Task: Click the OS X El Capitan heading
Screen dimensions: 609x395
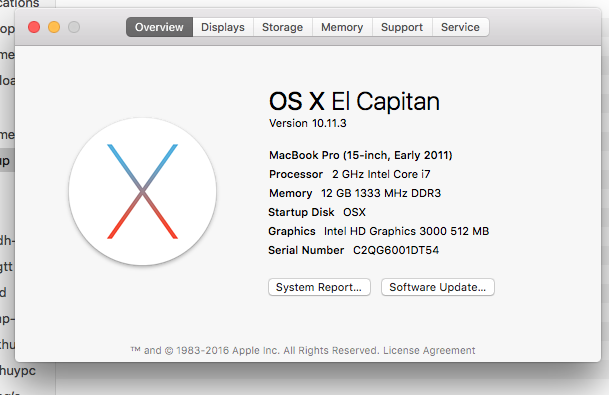Action: (354, 101)
